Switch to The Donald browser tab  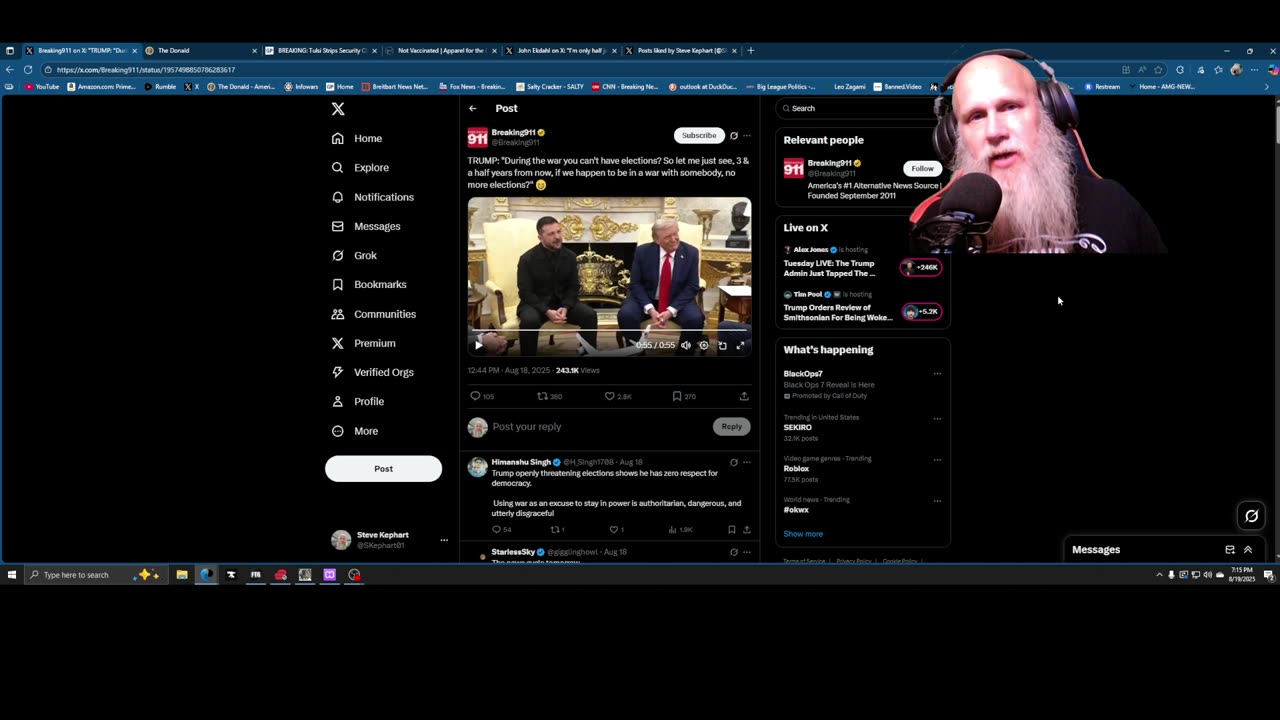200,50
